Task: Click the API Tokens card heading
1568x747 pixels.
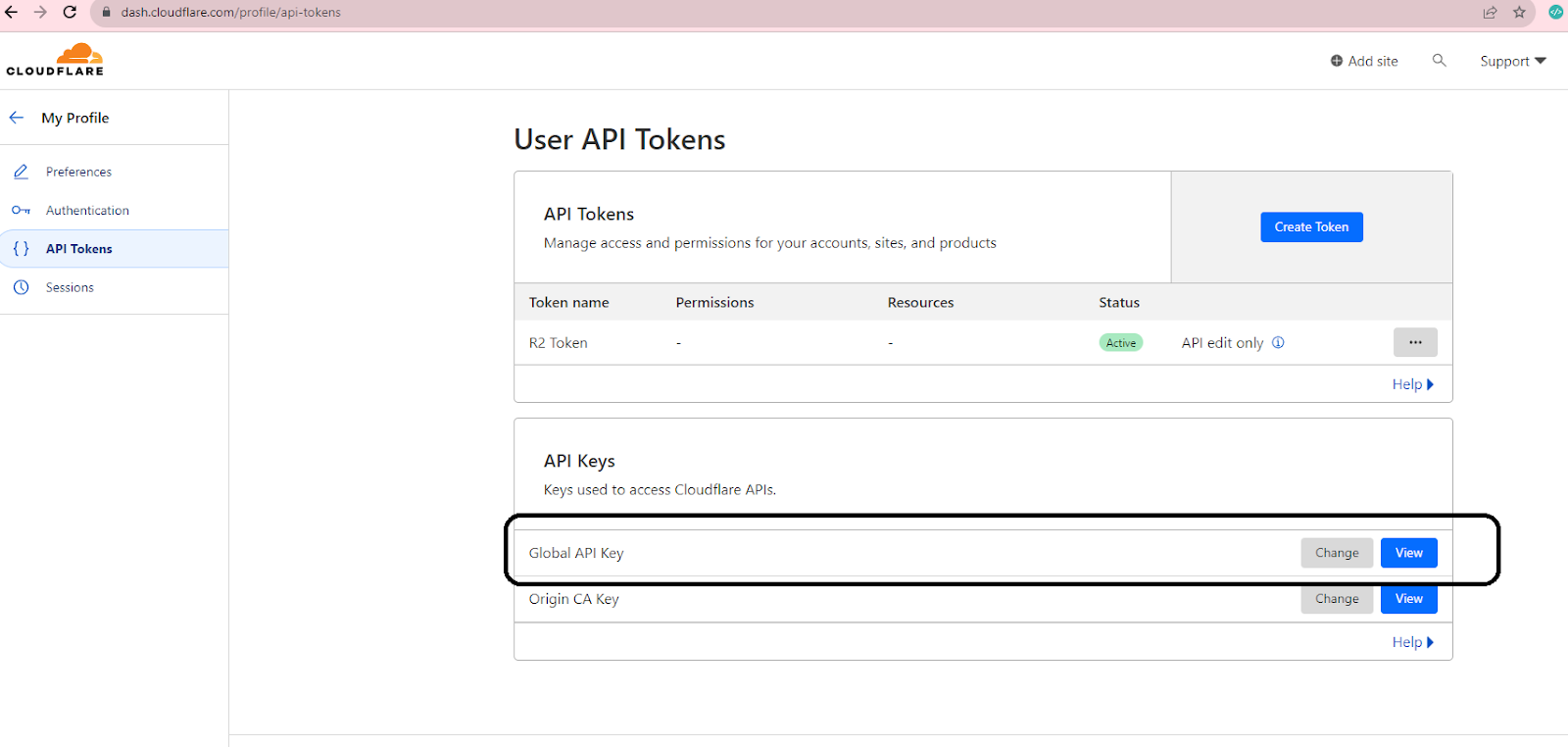Action: (x=589, y=214)
